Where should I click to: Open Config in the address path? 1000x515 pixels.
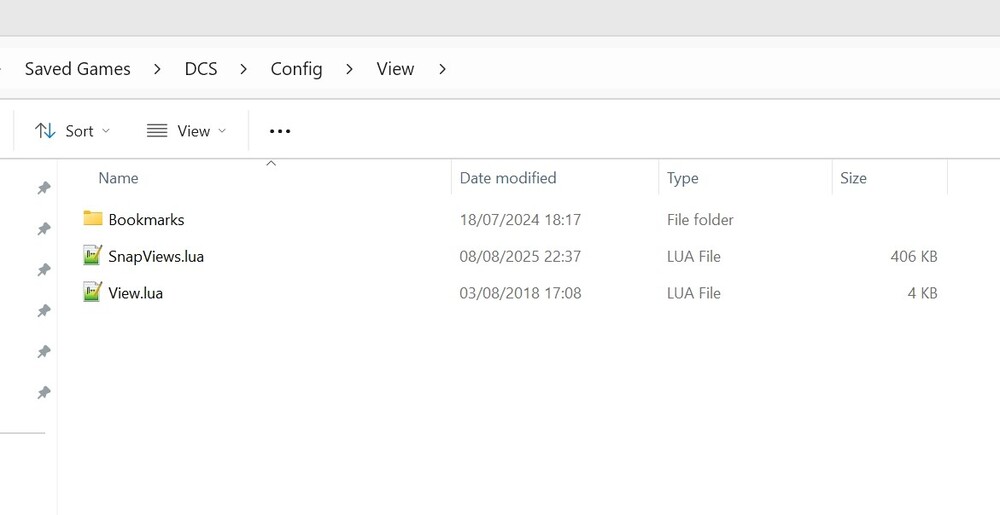coord(296,69)
